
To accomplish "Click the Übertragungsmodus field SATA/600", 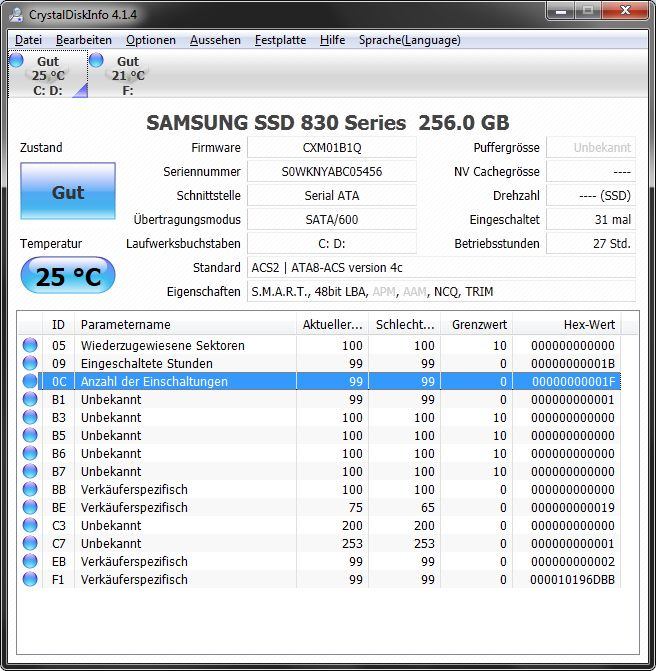I will point(332,220).
